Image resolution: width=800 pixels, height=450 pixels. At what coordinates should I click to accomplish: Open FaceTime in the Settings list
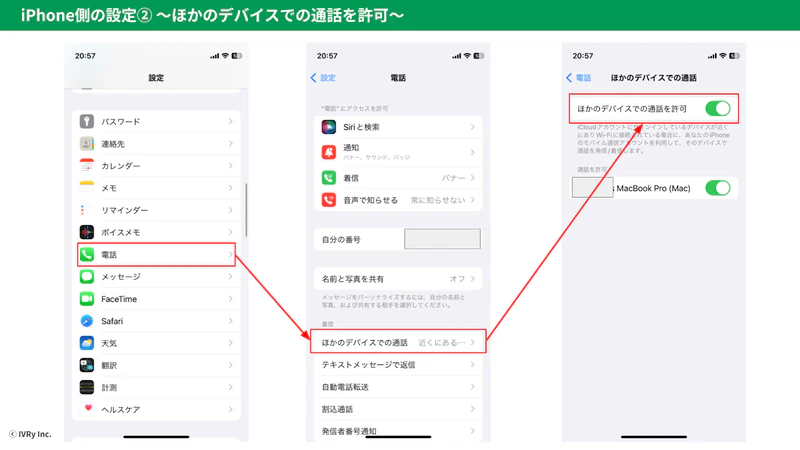[156, 298]
